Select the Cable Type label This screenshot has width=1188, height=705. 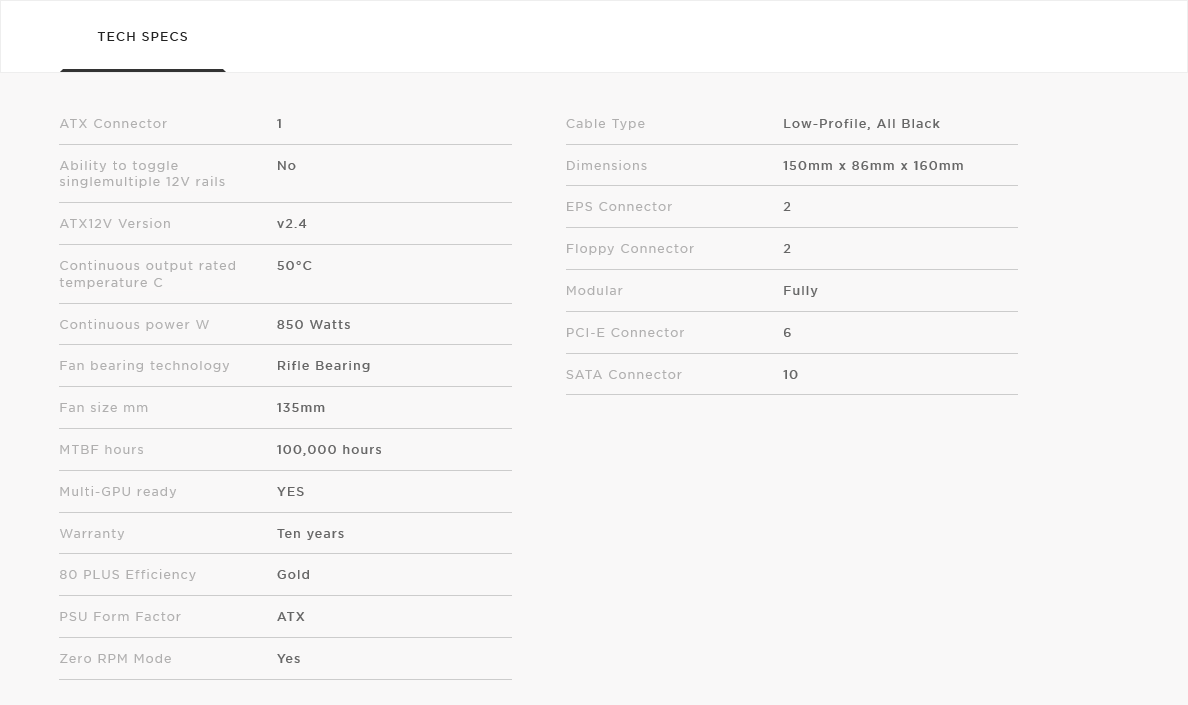(x=605, y=124)
